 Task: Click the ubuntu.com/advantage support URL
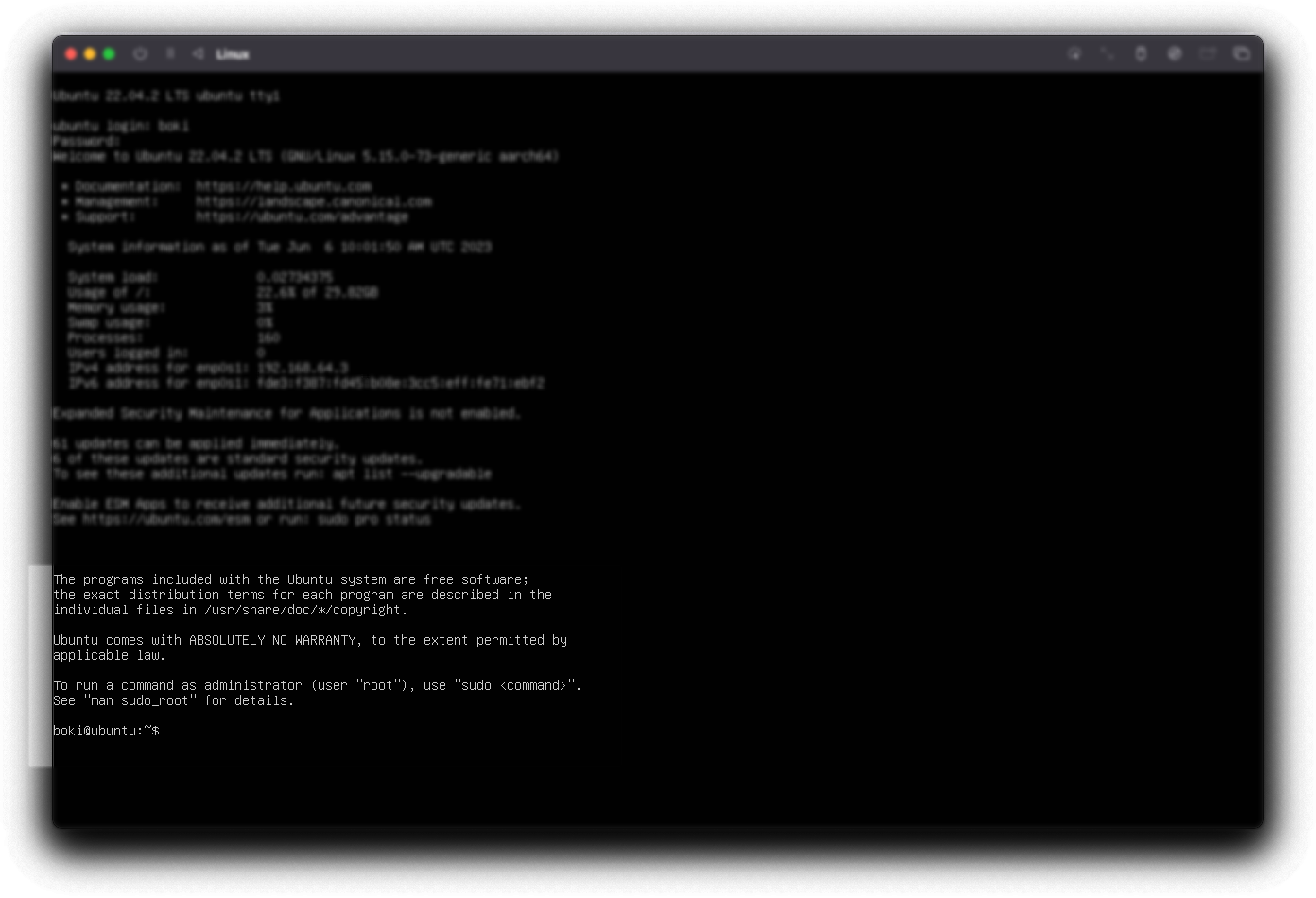[x=302, y=217]
